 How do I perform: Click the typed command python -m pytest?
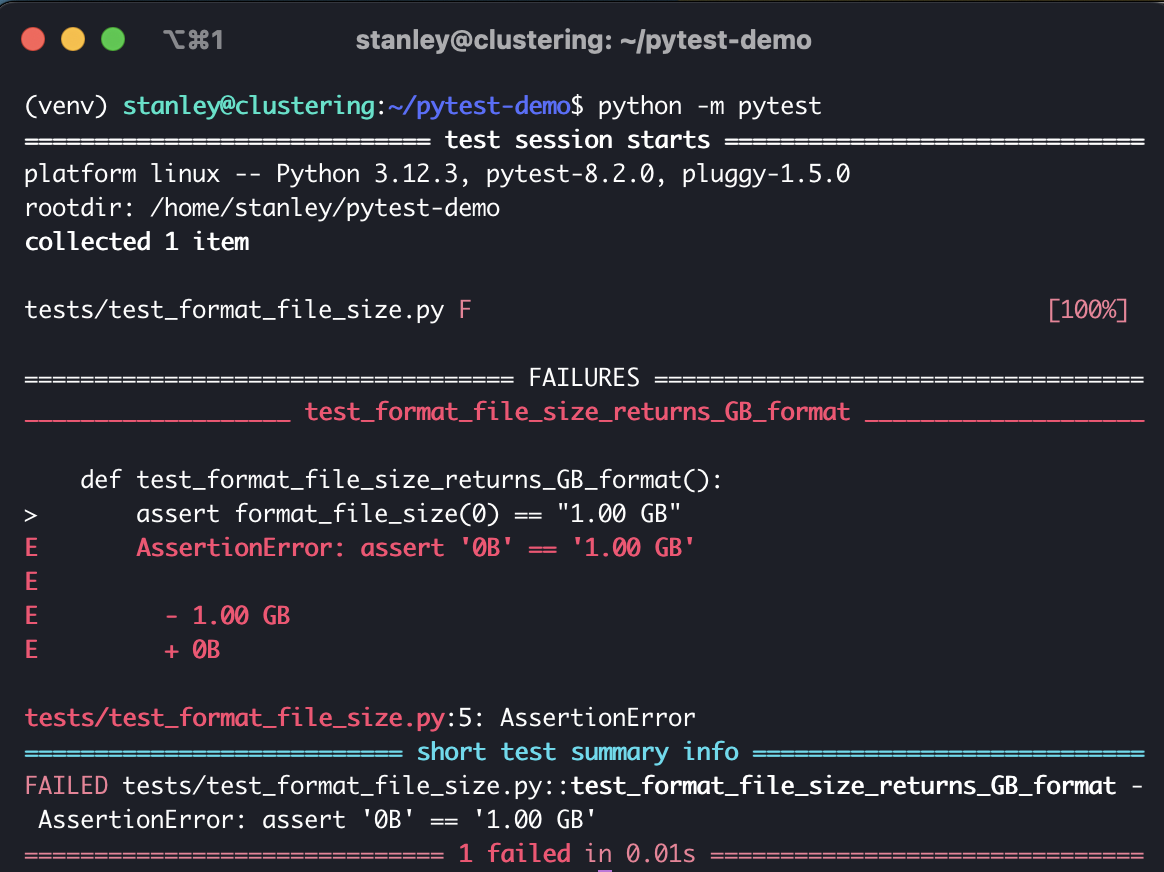(709, 106)
